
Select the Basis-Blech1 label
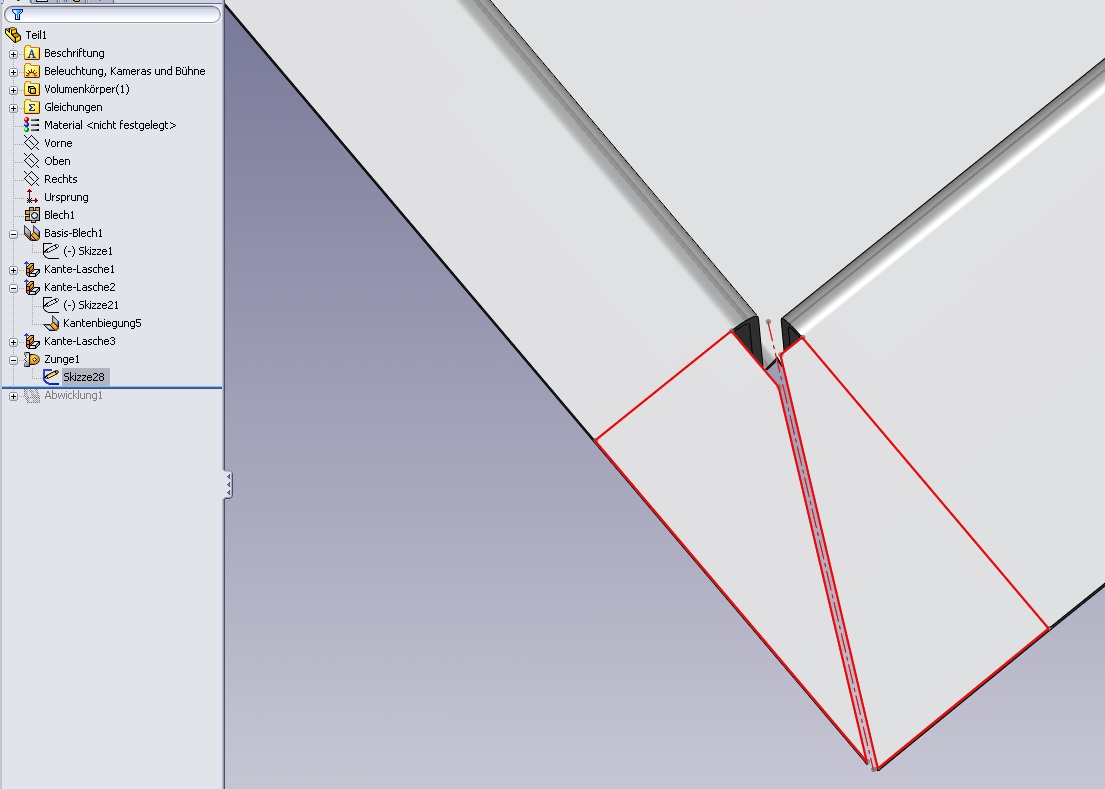point(73,232)
